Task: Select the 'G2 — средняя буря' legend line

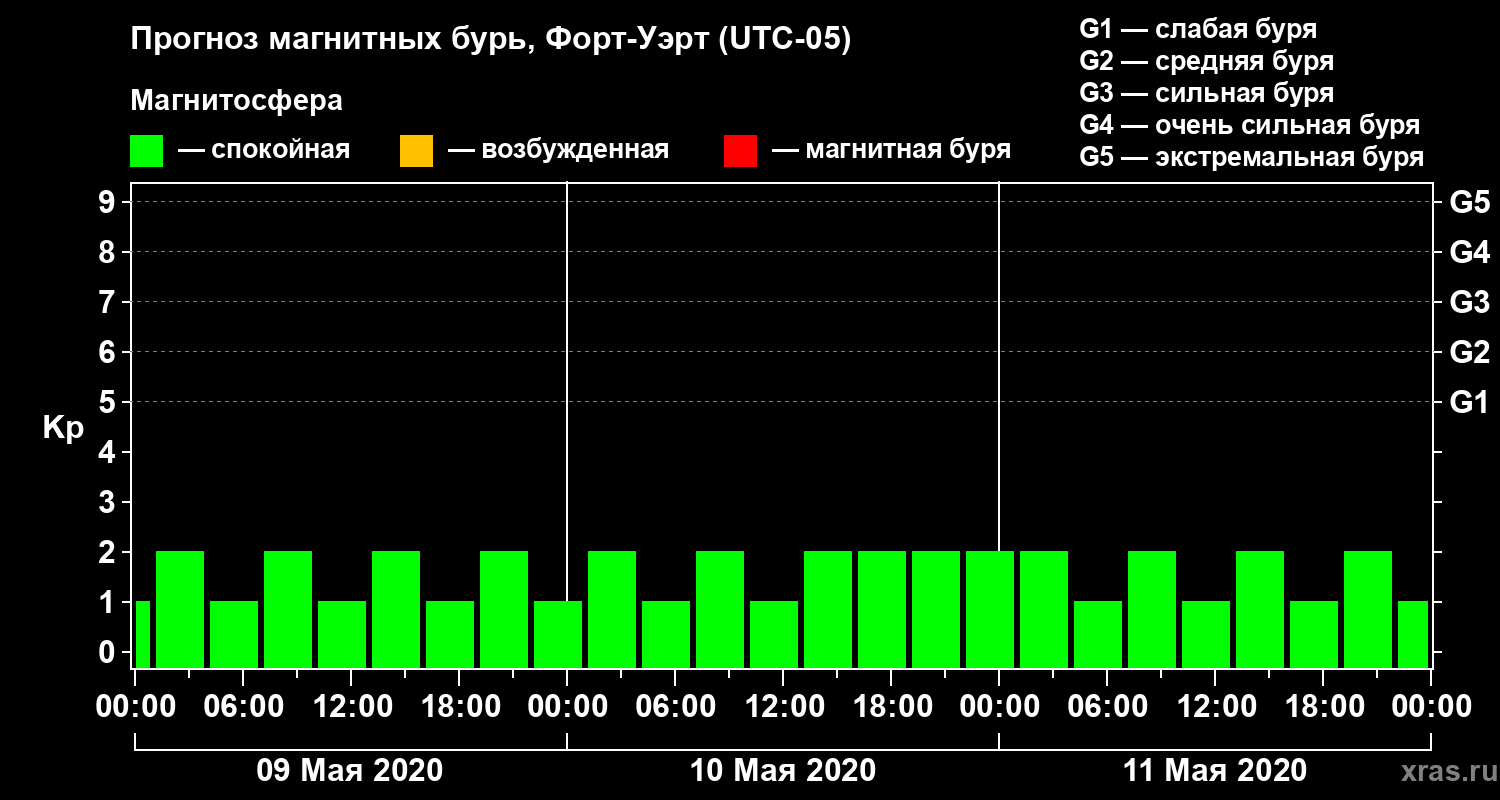Action: click(1207, 61)
